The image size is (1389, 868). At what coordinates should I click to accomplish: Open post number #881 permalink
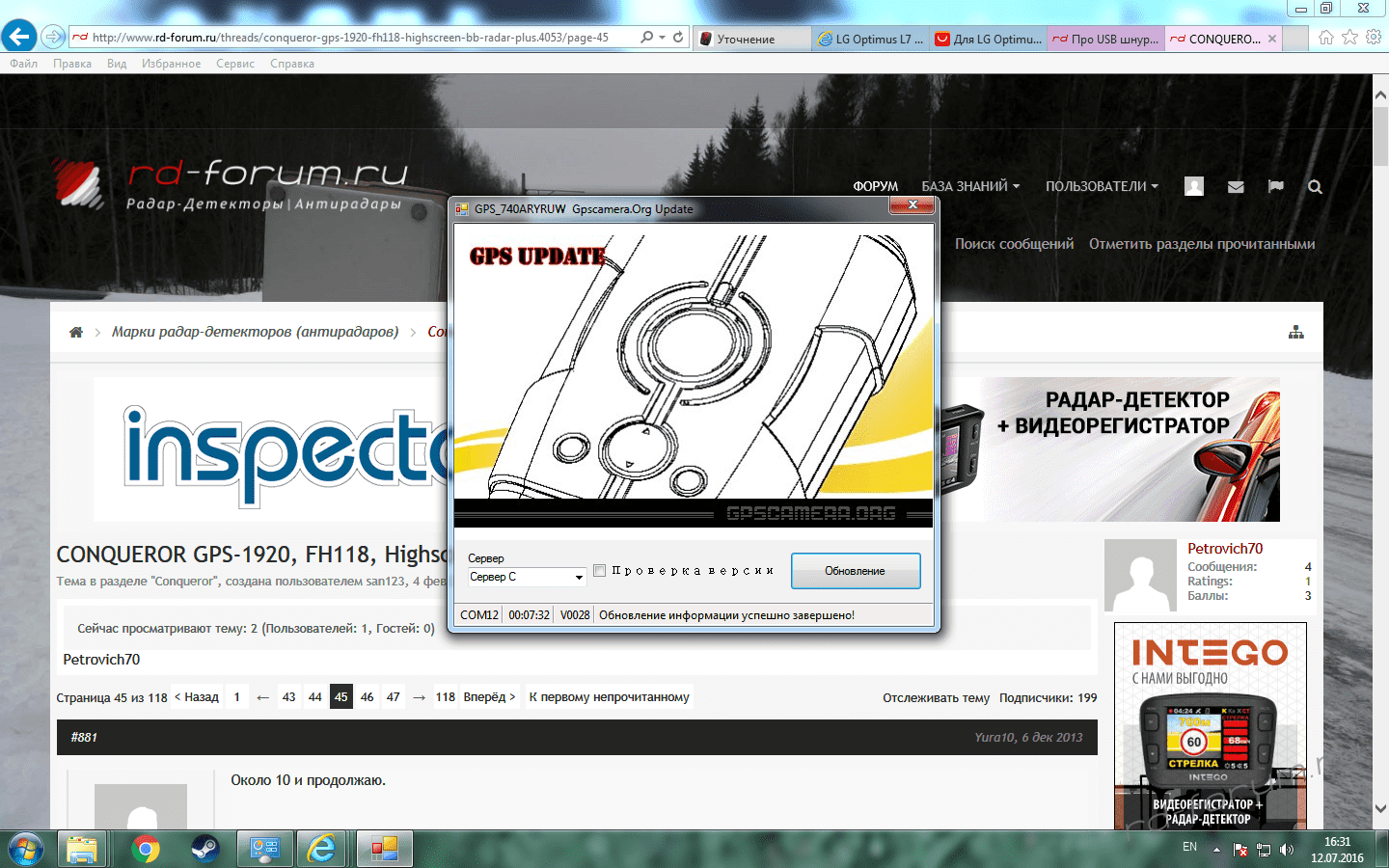point(84,737)
